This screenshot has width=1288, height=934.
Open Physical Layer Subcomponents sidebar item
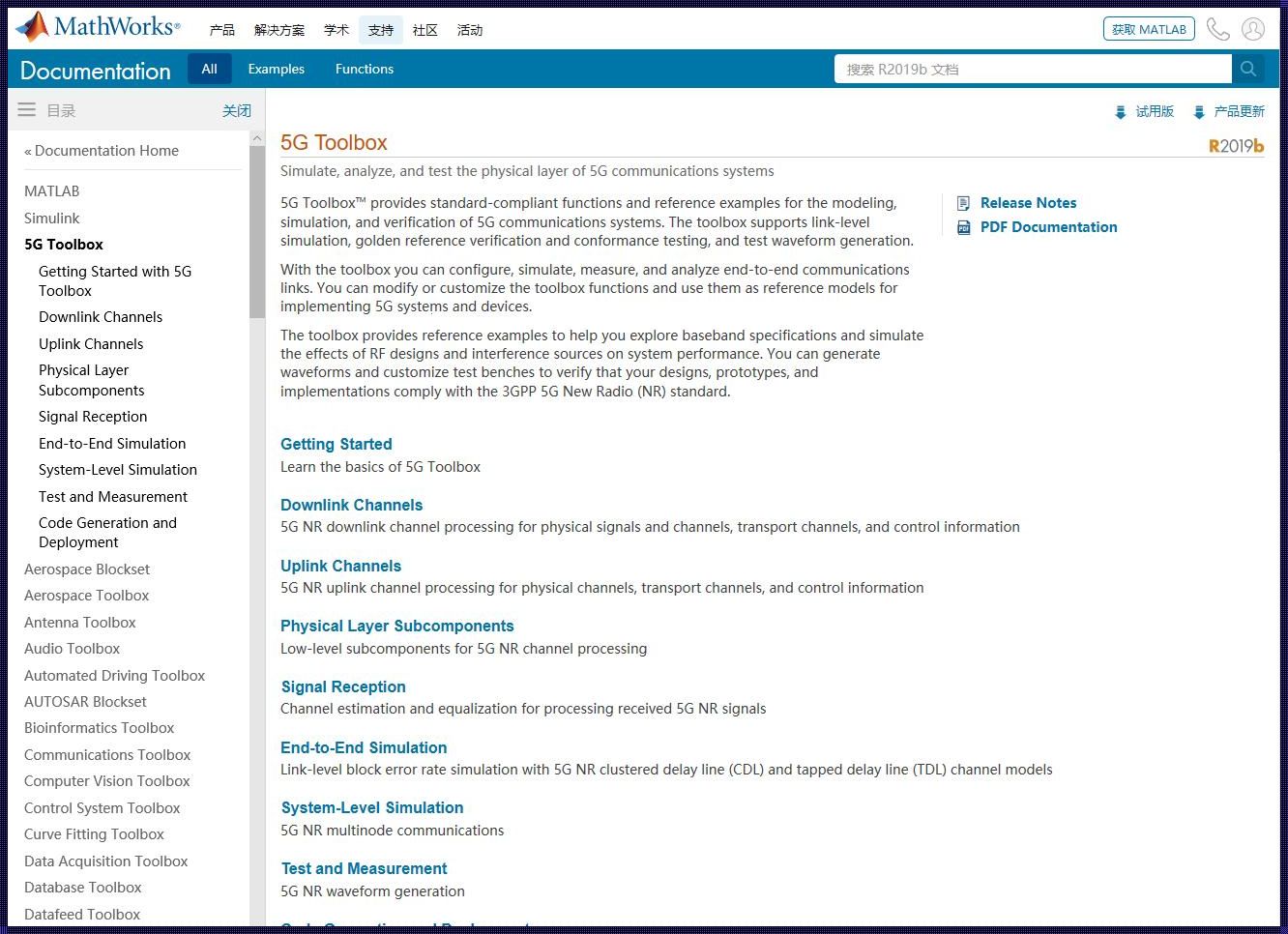click(x=92, y=380)
